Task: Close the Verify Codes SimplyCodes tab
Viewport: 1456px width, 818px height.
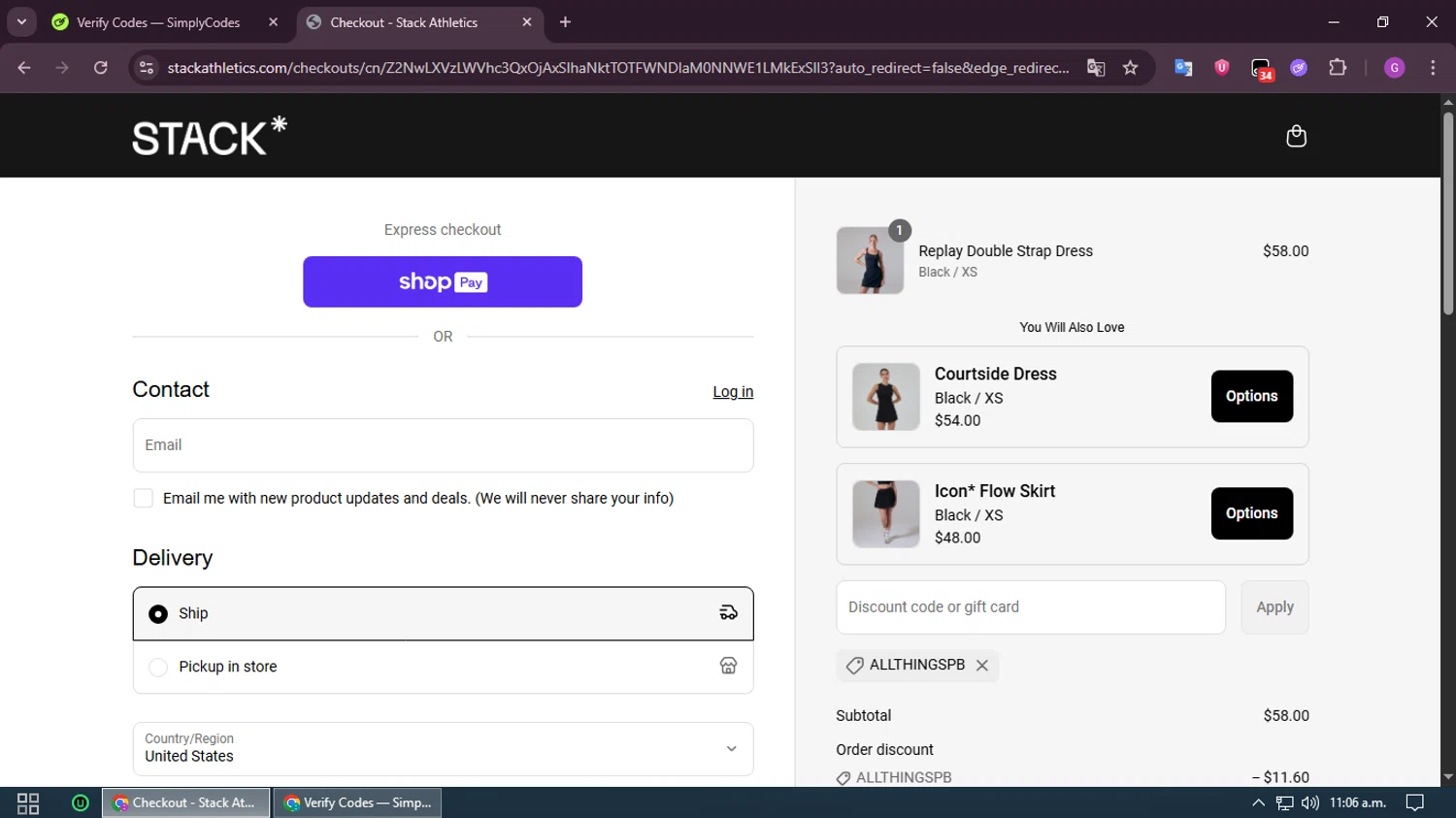Action: (x=273, y=22)
